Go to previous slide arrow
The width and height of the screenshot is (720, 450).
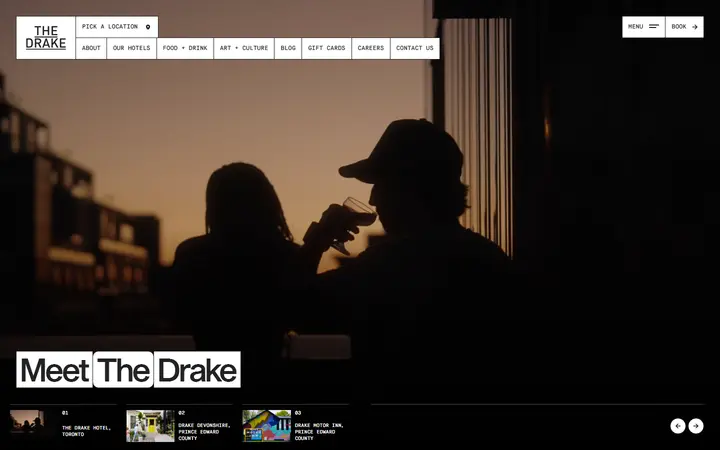pos(678,426)
